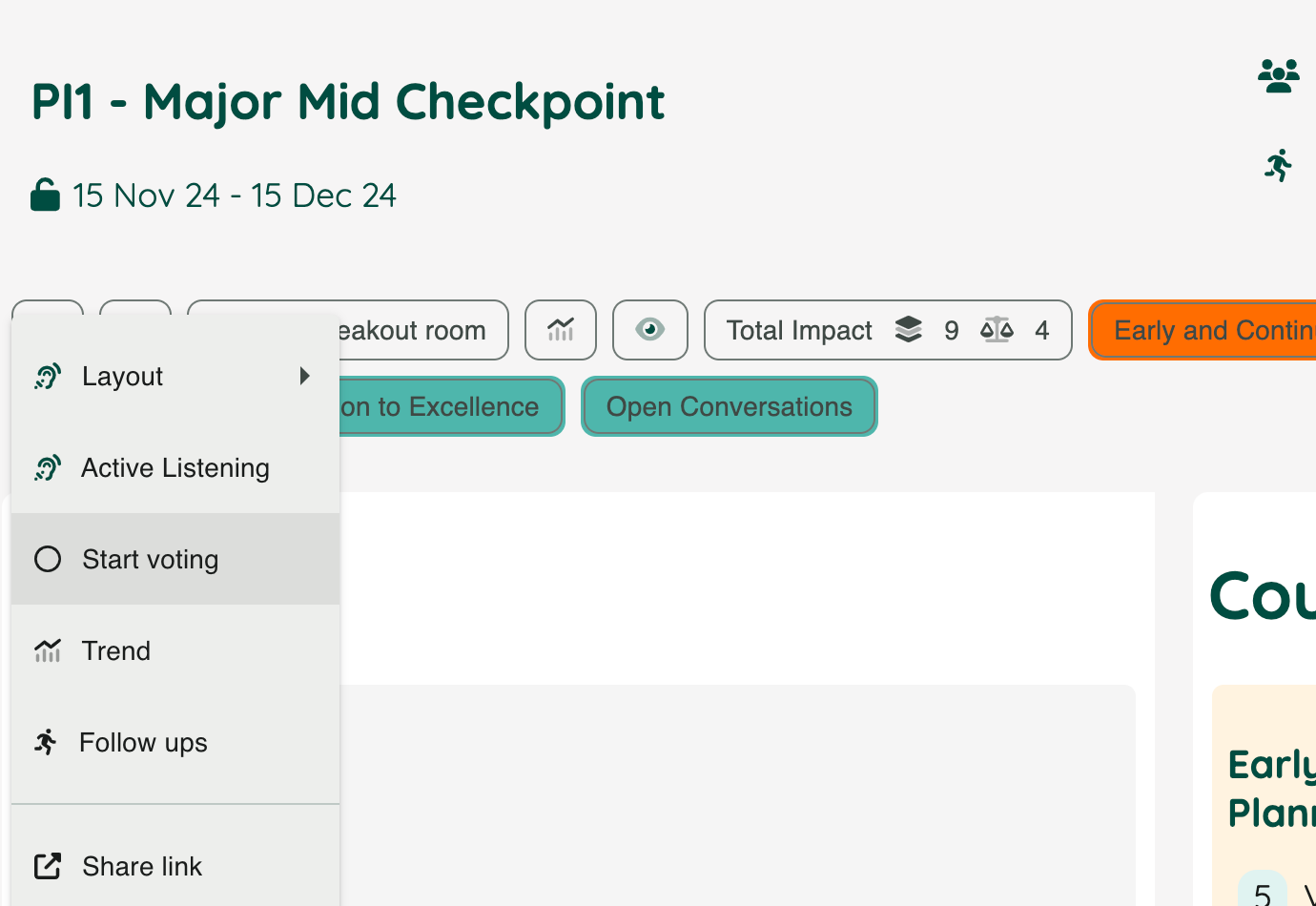This screenshot has height=906, width=1316.
Task: Select the Open Conversations teal tag
Action: point(730,406)
